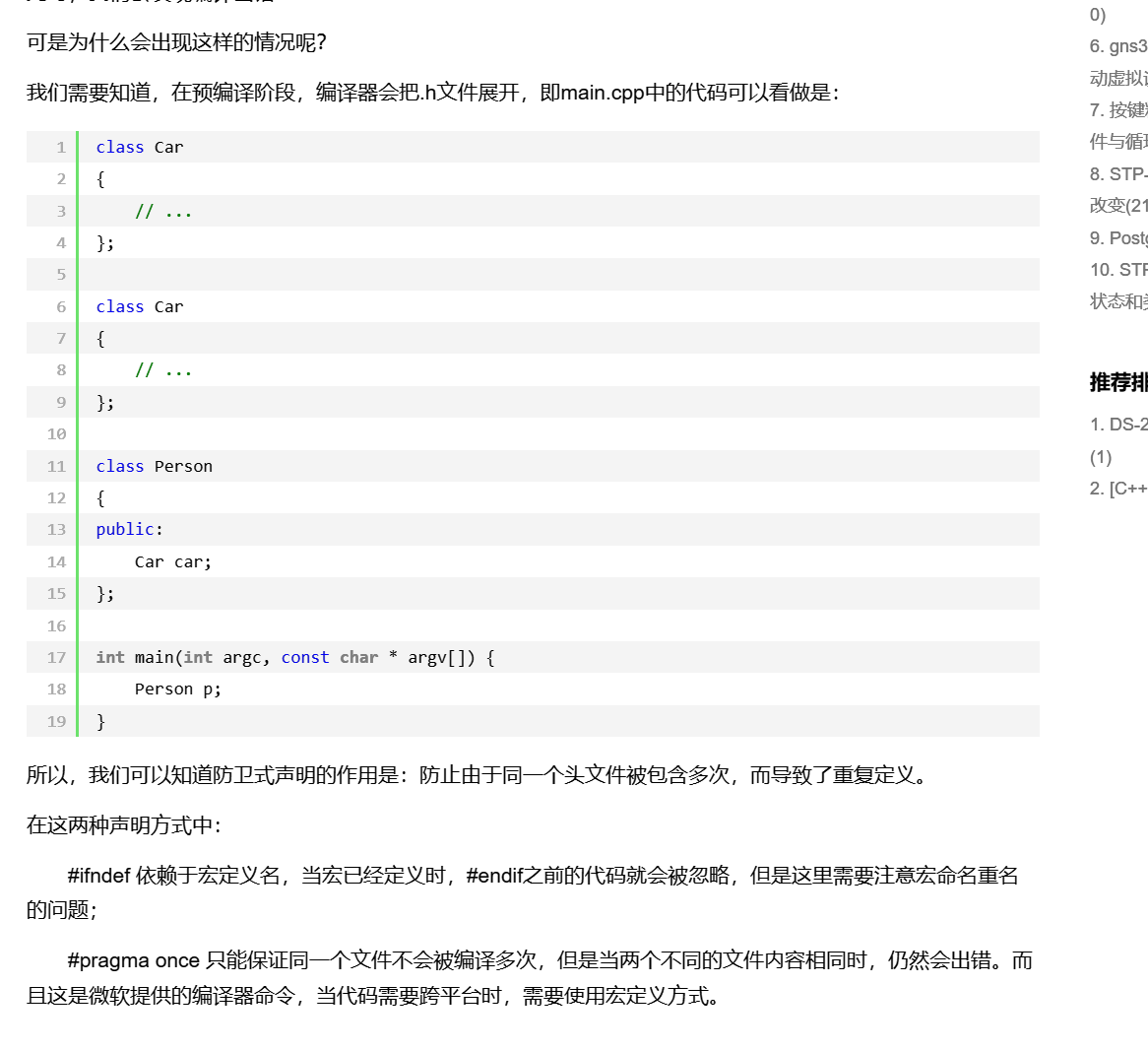The width and height of the screenshot is (1148, 1051).
Task: Click the opening brace on code line 7
Action: pyautogui.click(x=100, y=339)
